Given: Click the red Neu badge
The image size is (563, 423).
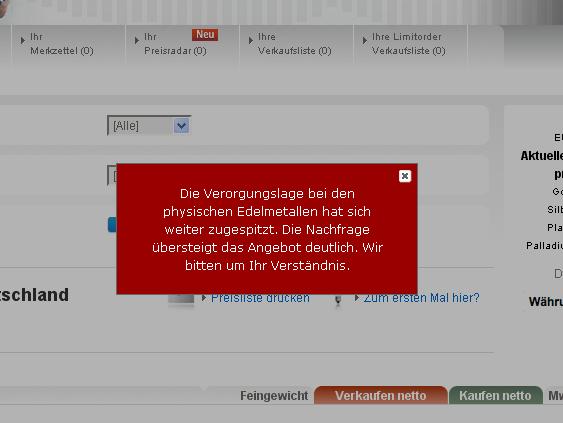Looking at the screenshot, I should tap(205, 35).
